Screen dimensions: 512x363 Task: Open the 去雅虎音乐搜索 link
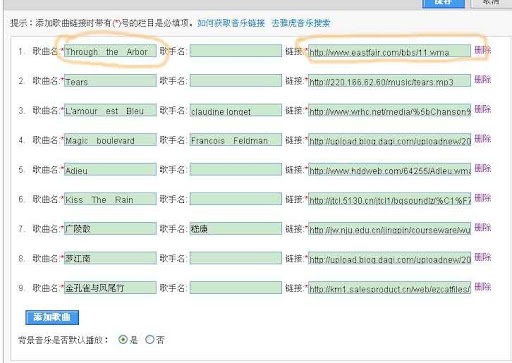point(301,23)
